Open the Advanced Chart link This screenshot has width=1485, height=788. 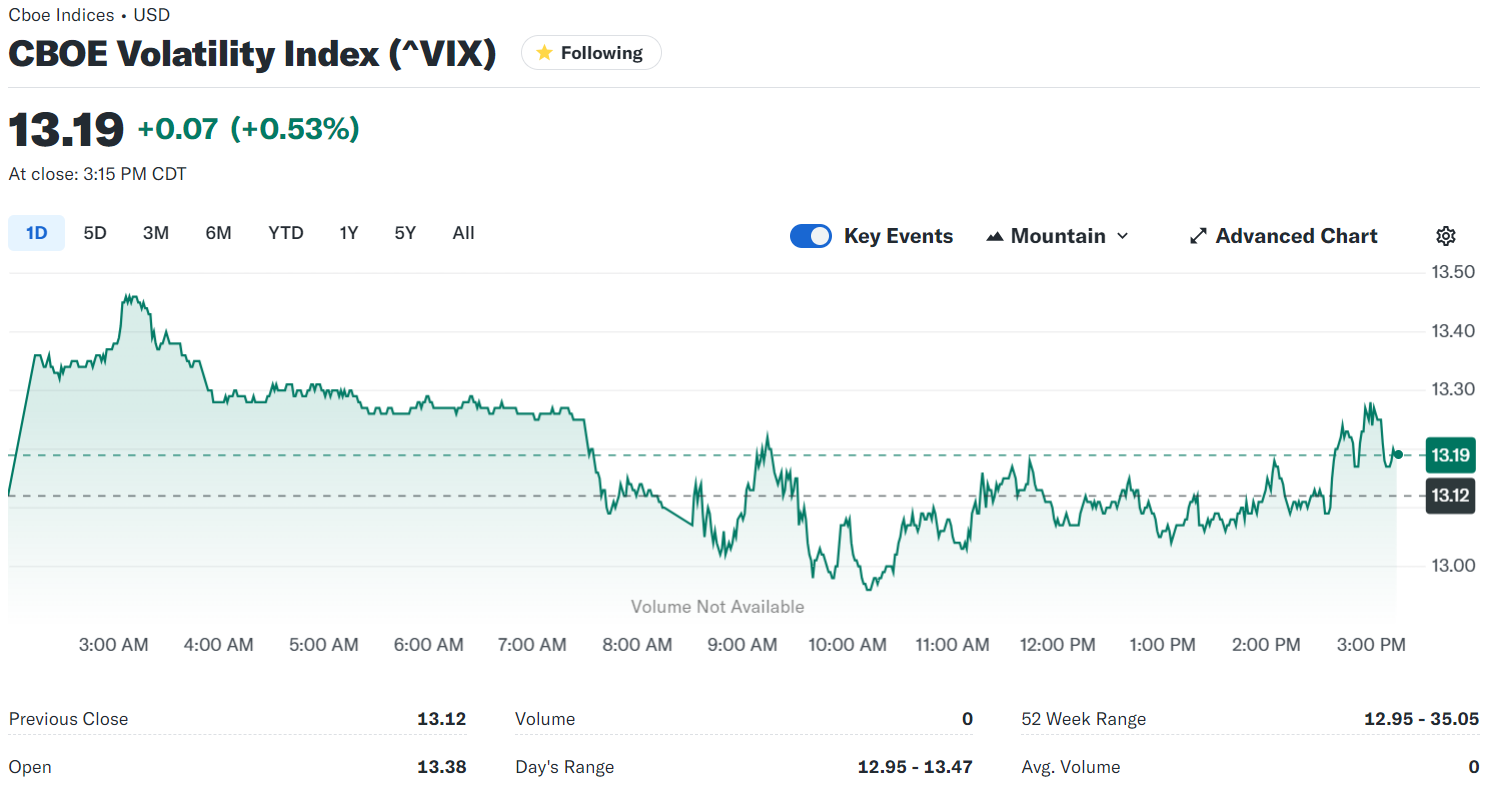1283,236
